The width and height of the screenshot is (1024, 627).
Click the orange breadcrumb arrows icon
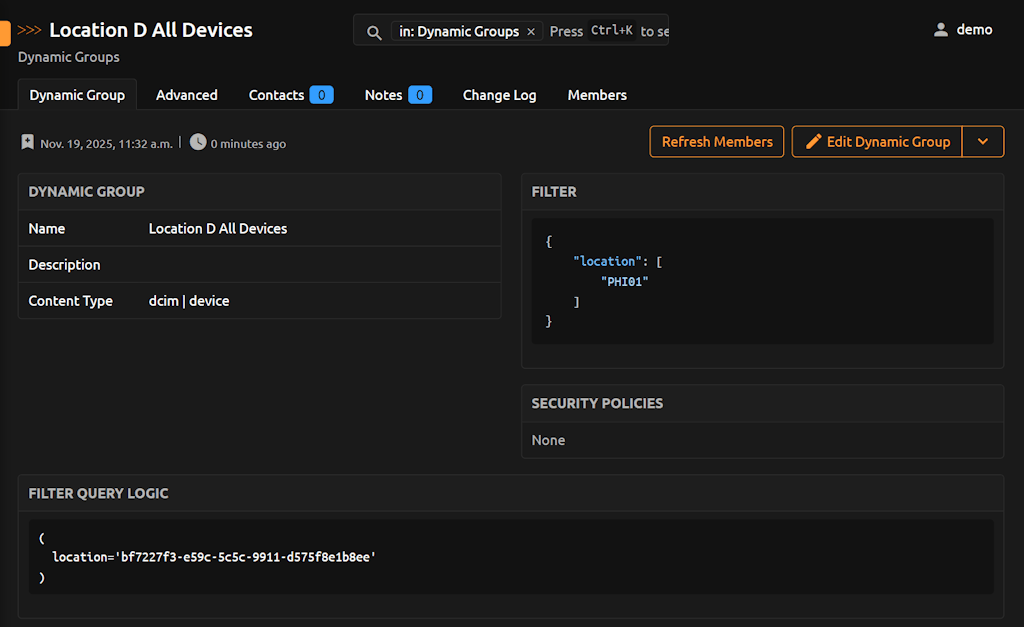[x=30, y=30]
